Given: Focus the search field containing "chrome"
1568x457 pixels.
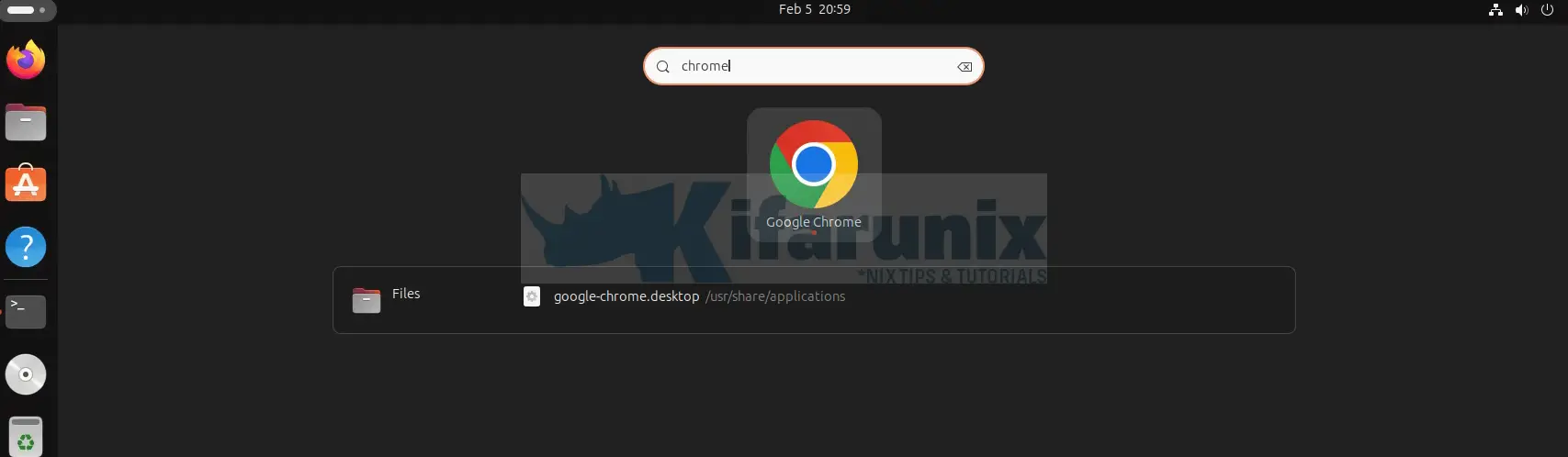Looking at the screenshot, I should pos(813,66).
